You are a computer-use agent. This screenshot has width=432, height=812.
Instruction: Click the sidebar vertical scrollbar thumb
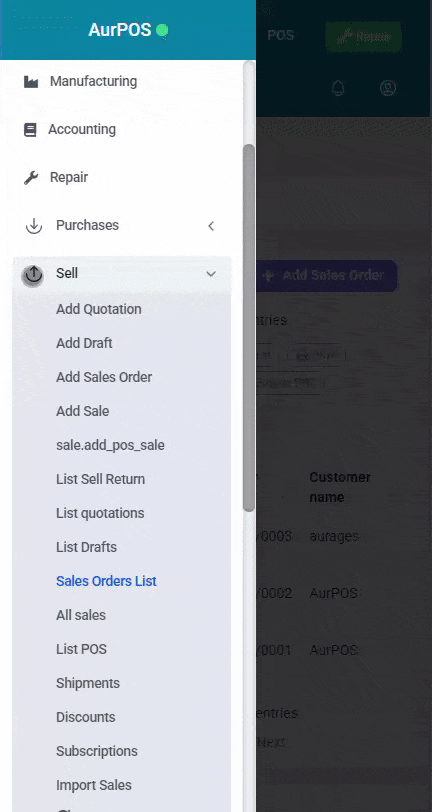(249, 328)
